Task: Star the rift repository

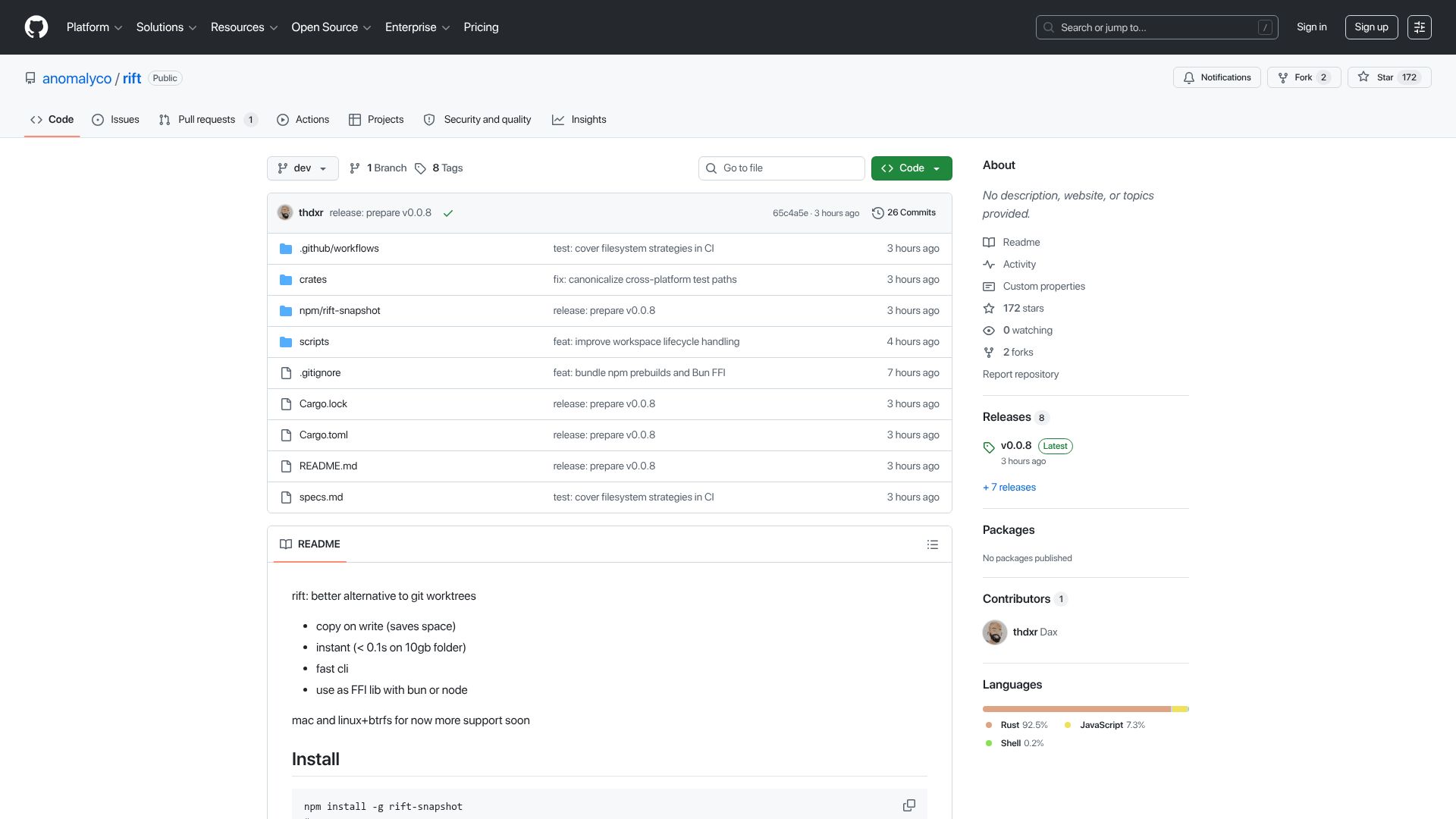Action: tap(1389, 77)
